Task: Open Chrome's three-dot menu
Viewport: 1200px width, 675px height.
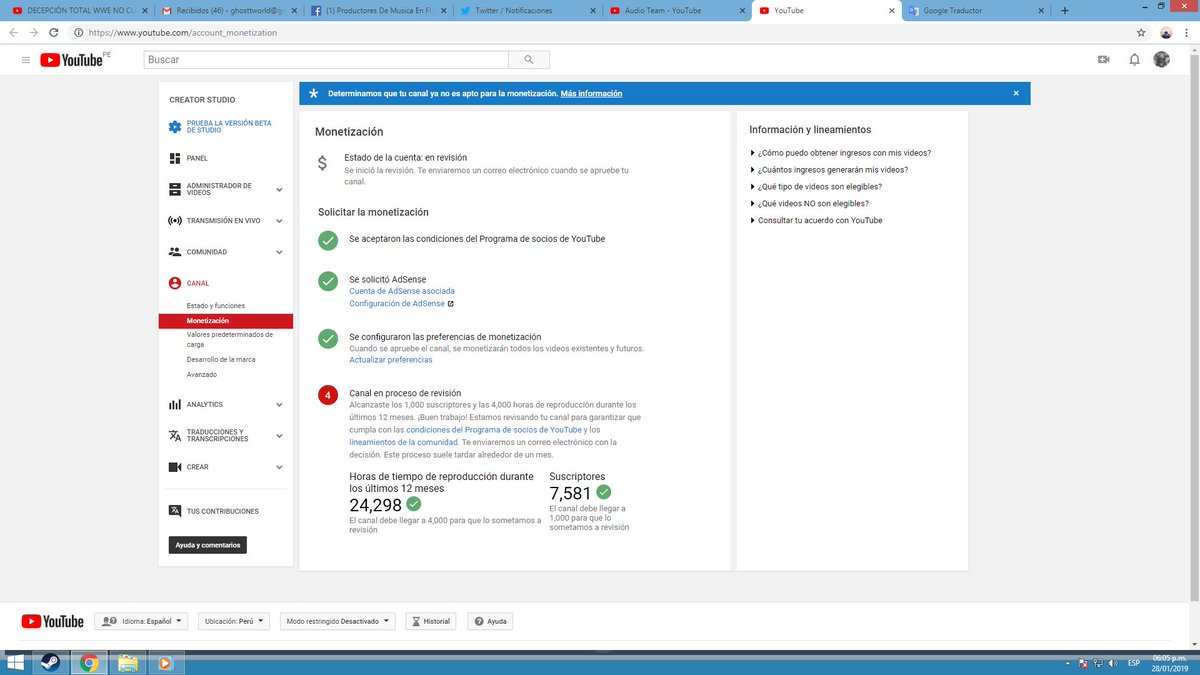Action: coord(1187,32)
